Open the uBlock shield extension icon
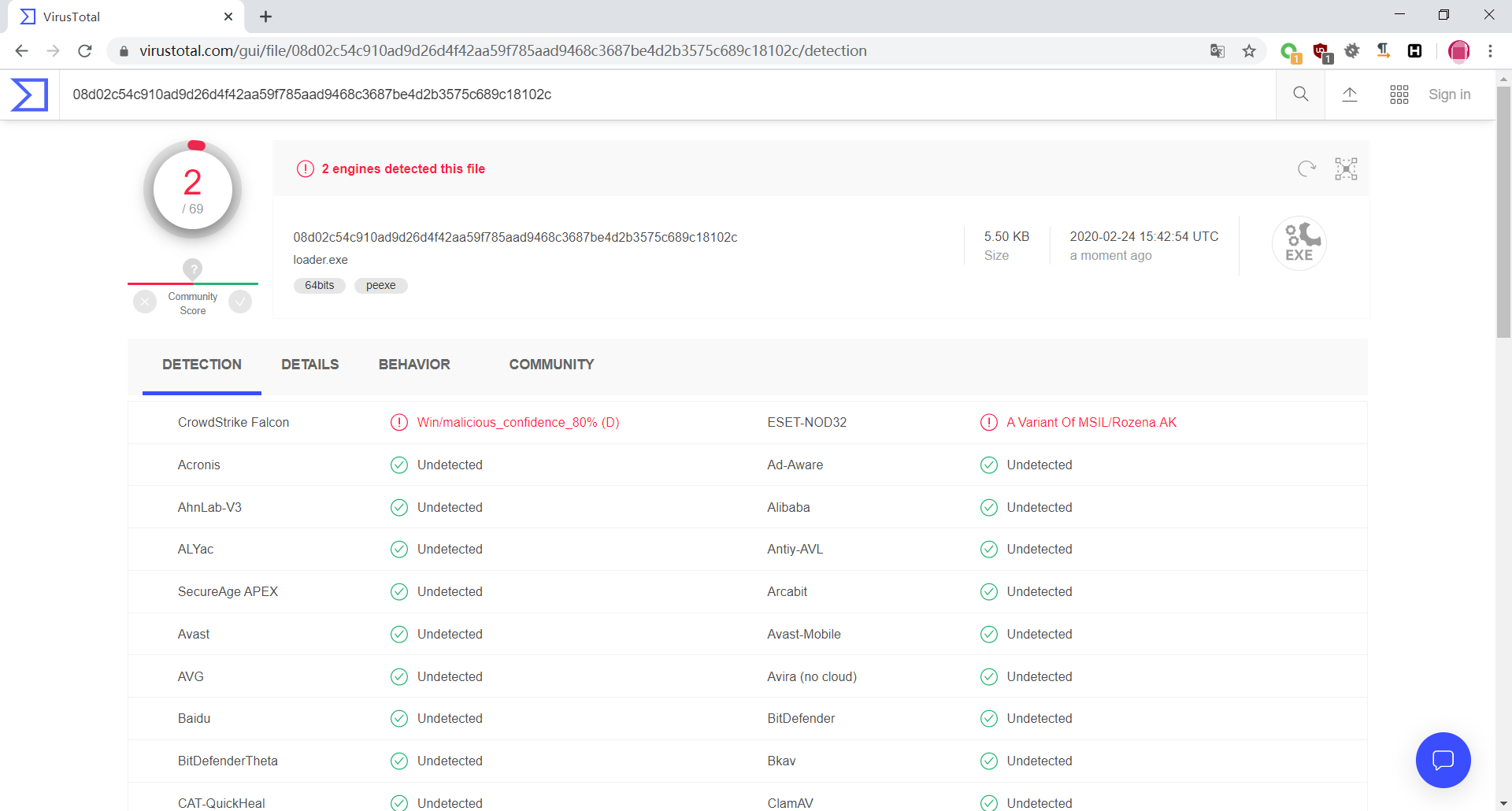 click(x=1322, y=52)
